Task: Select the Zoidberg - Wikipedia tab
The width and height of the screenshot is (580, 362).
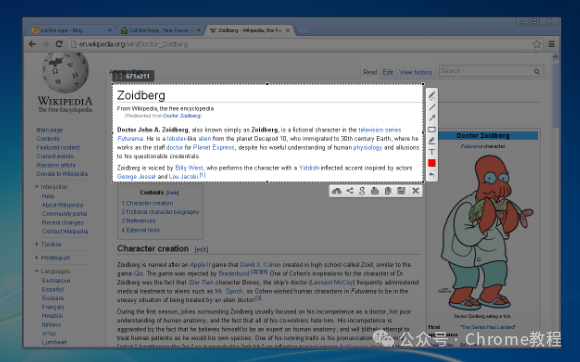Action: (249, 30)
